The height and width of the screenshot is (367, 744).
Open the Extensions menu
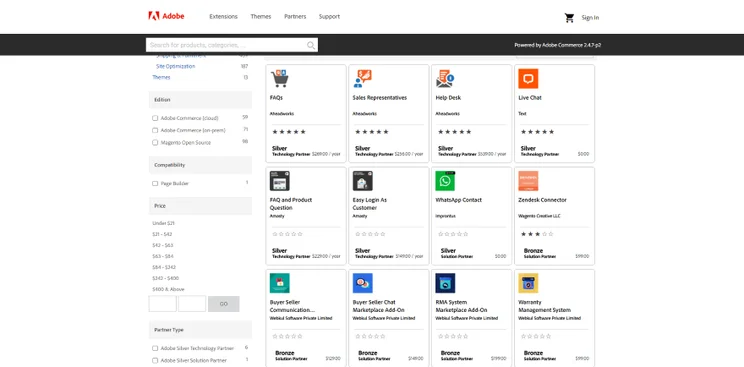tap(223, 17)
